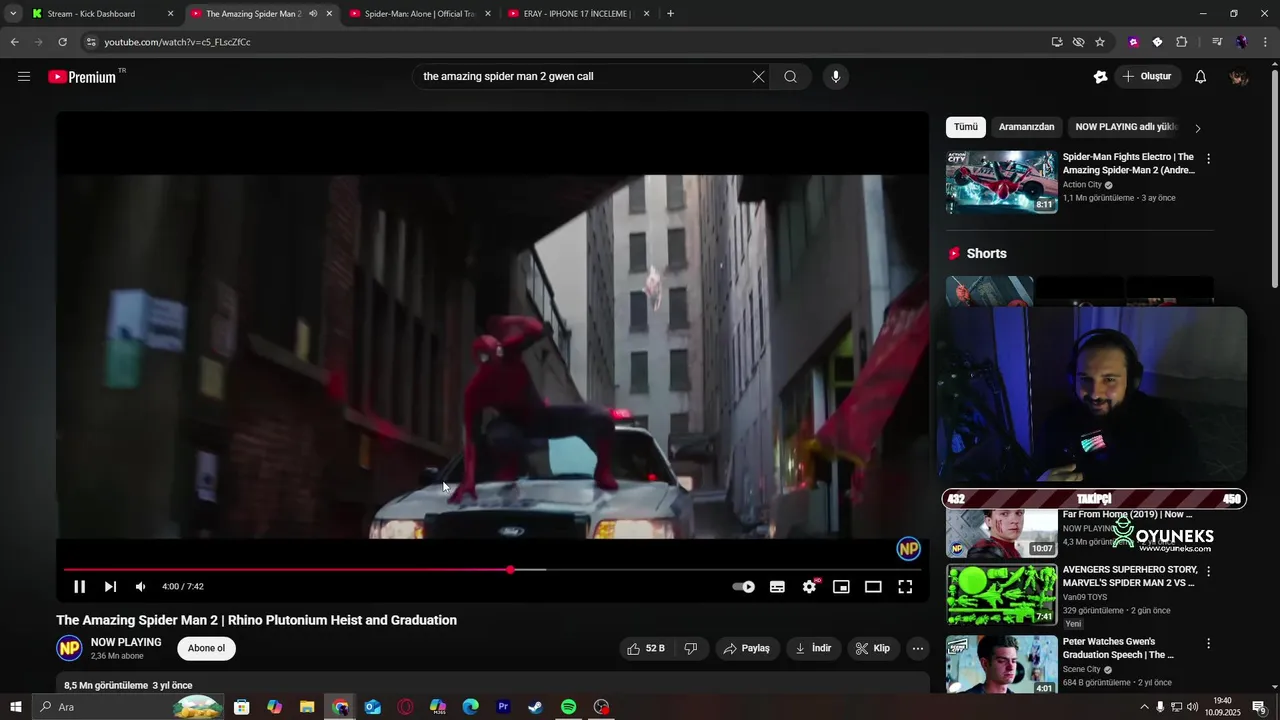Select the Aramanızdan filter chip

(x=1026, y=127)
